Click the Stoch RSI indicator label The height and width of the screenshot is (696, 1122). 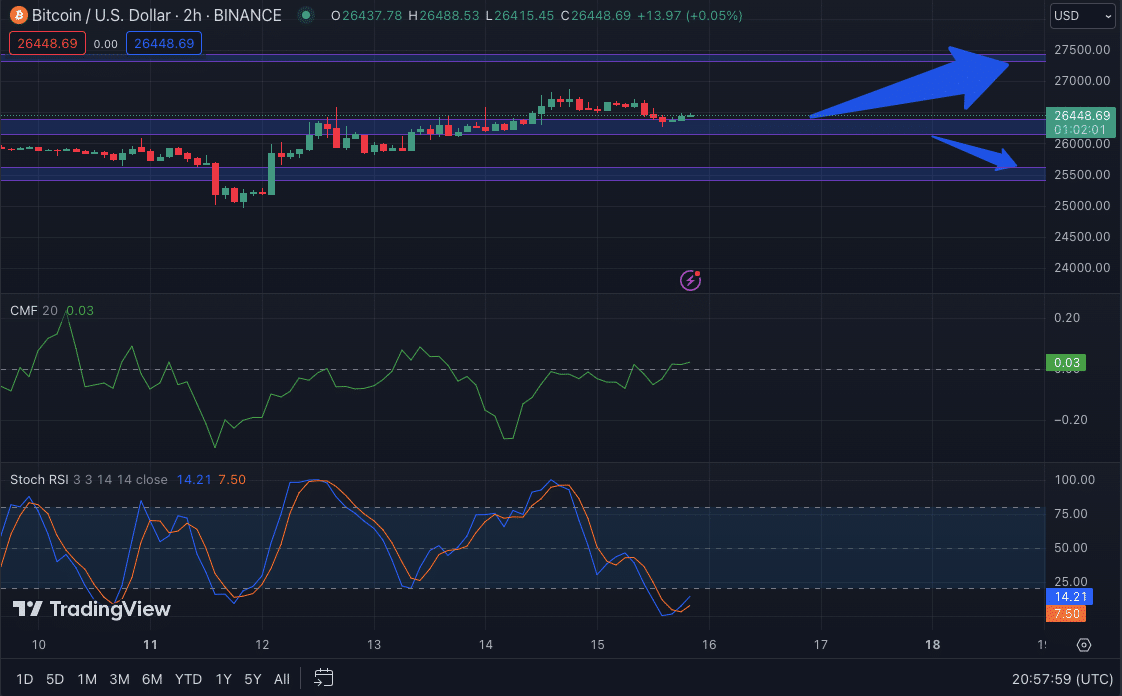[x=39, y=479]
